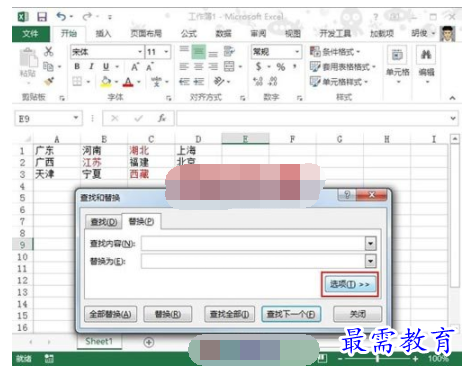Image resolution: width=463 pixels, height=372 pixels.
Task: Click the Save icon in quick access toolbar
Action: (x=42, y=17)
